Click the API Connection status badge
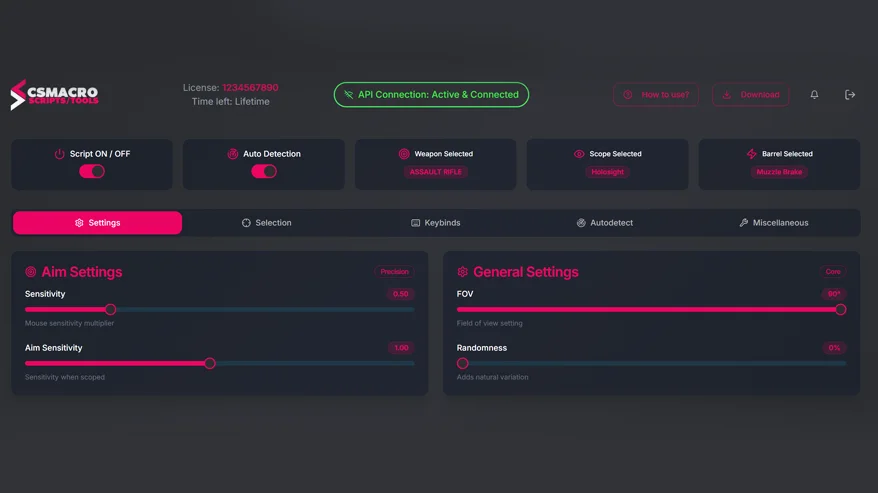Viewport: 878px width, 493px height. pos(431,95)
